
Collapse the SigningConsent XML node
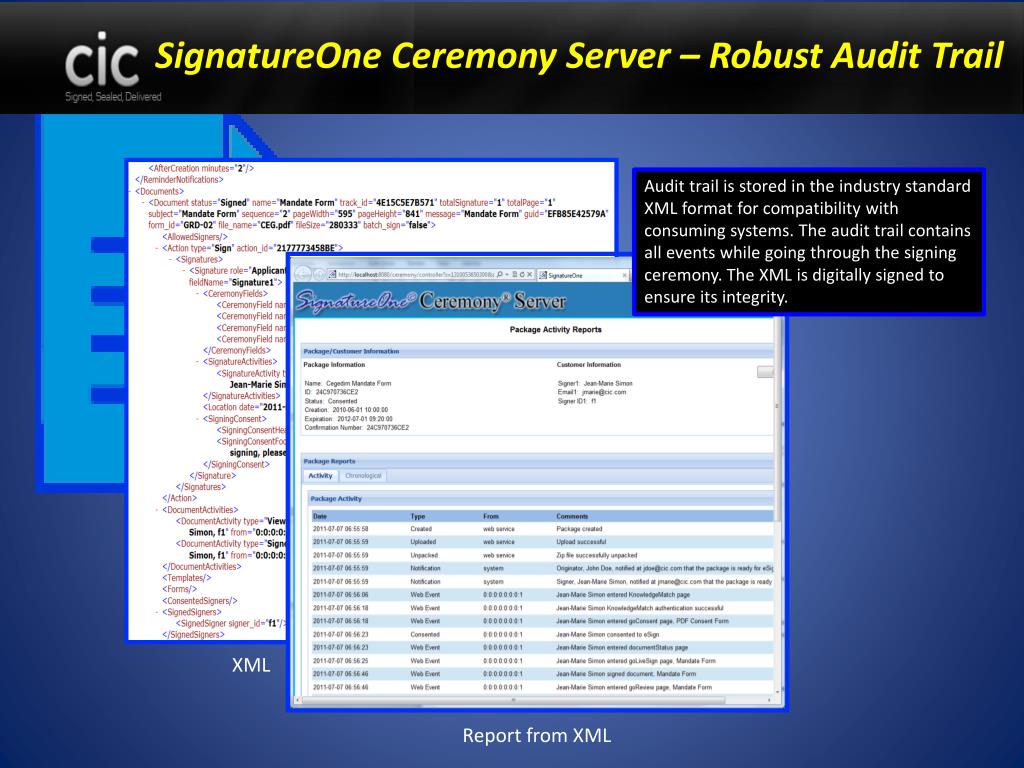click(198, 419)
